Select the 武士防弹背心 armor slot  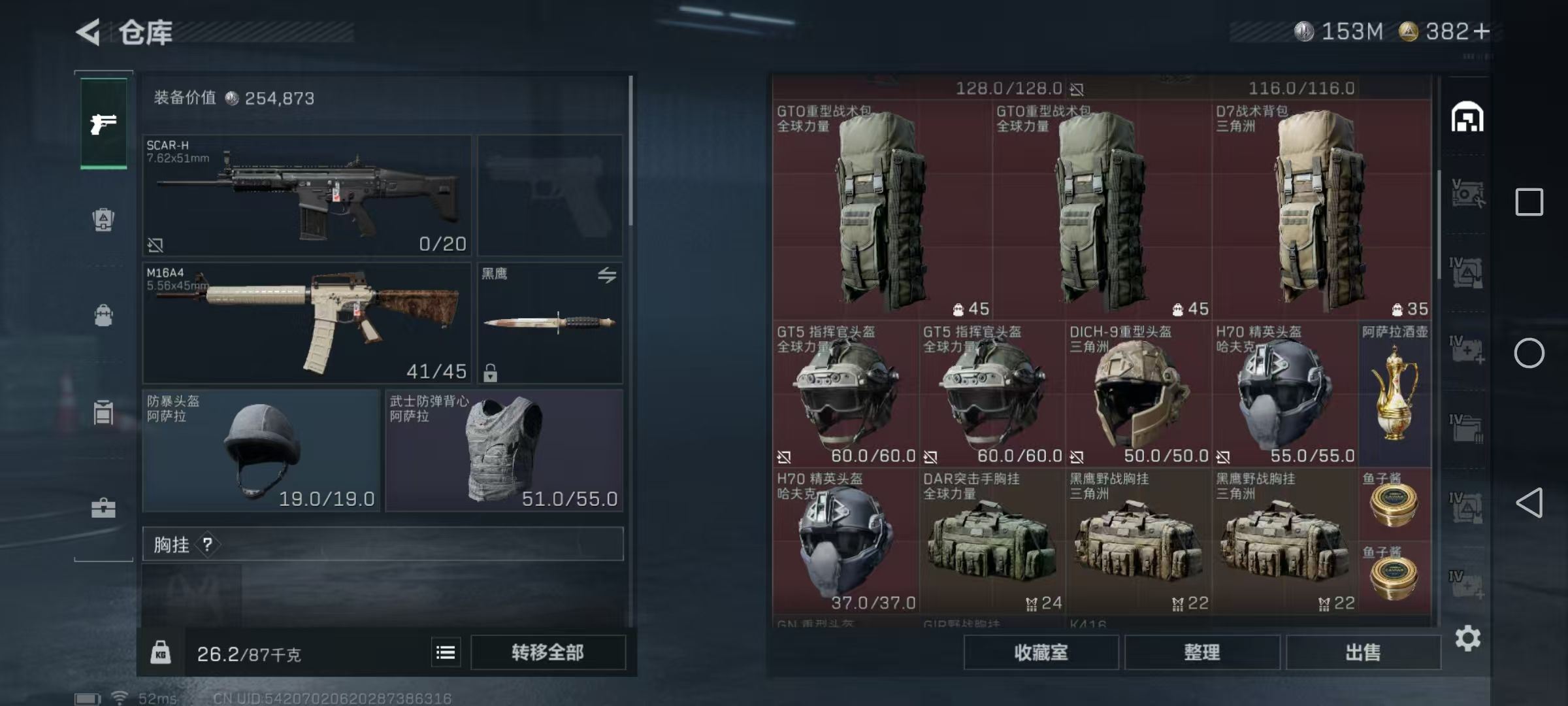(x=504, y=450)
